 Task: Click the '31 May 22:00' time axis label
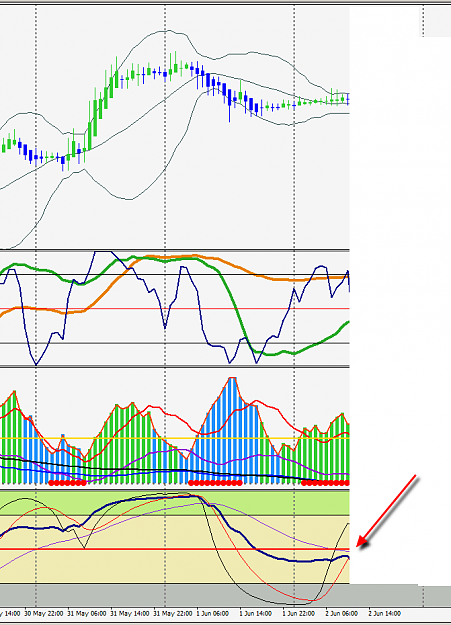173,613
